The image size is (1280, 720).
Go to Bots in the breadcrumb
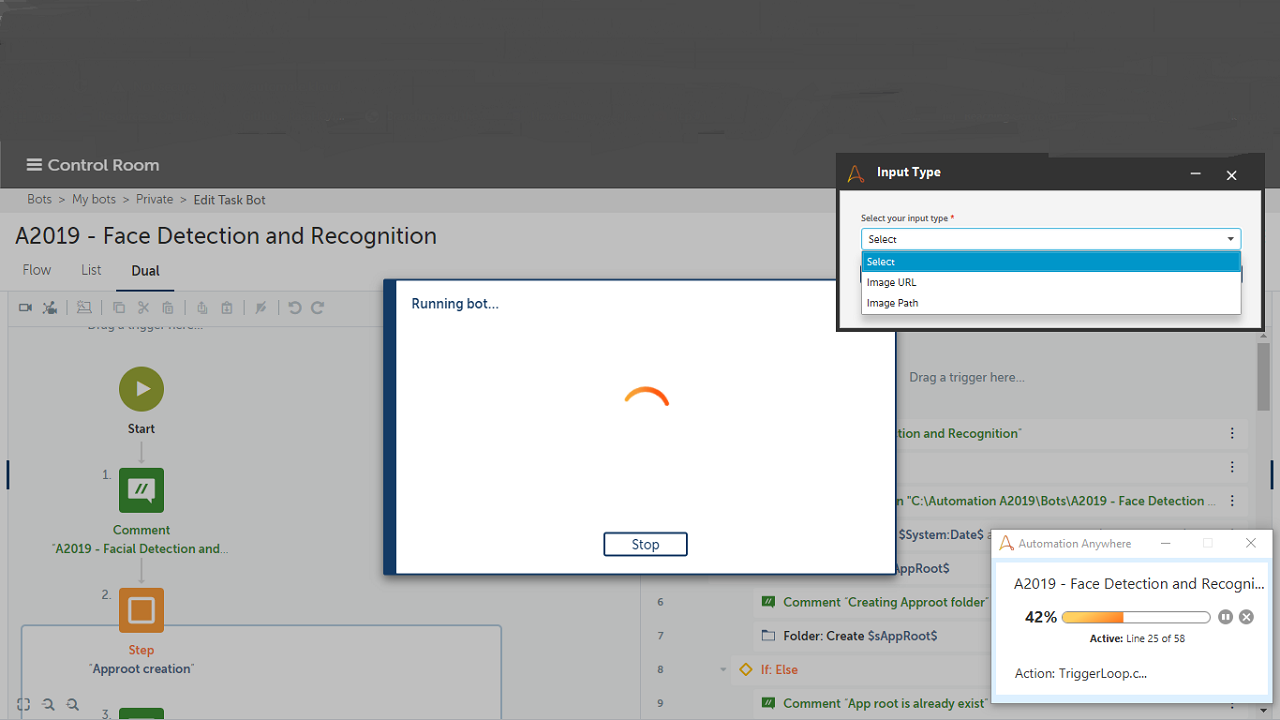point(39,200)
